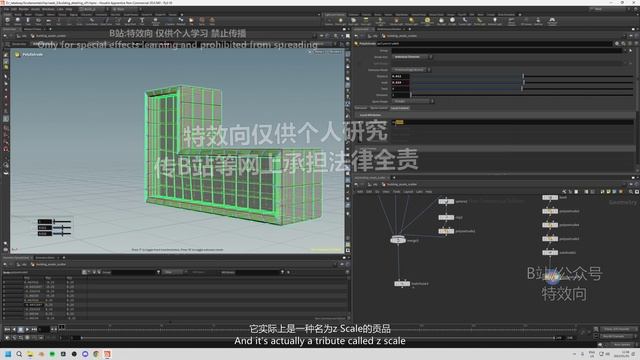Click obj path button in viewport pane

[x=23, y=36]
